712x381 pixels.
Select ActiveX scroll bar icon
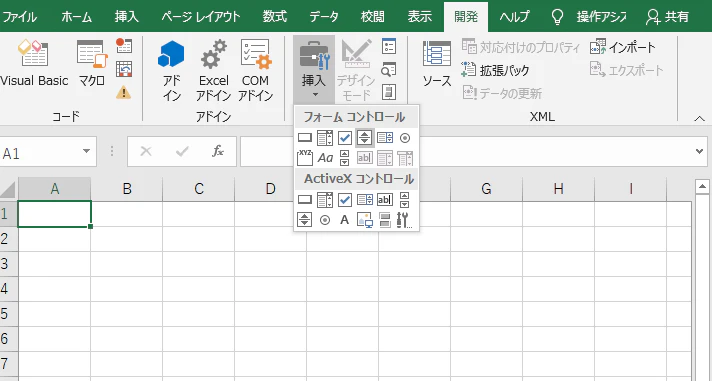[x=405, y=199]
